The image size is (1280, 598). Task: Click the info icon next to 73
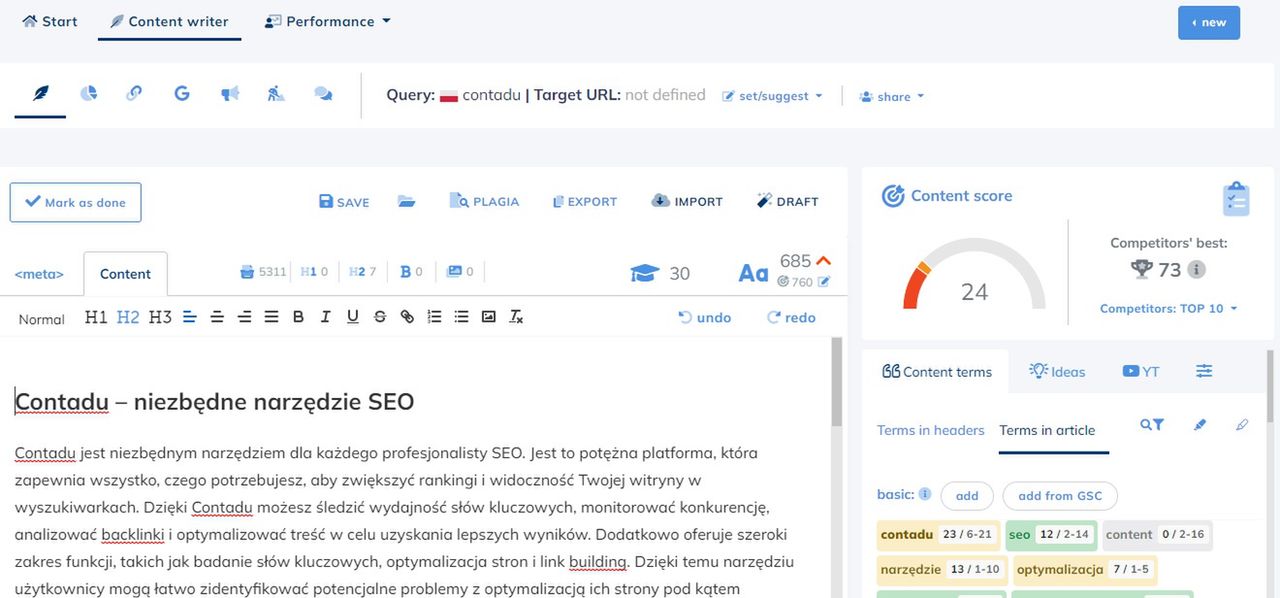(1196, 270)
